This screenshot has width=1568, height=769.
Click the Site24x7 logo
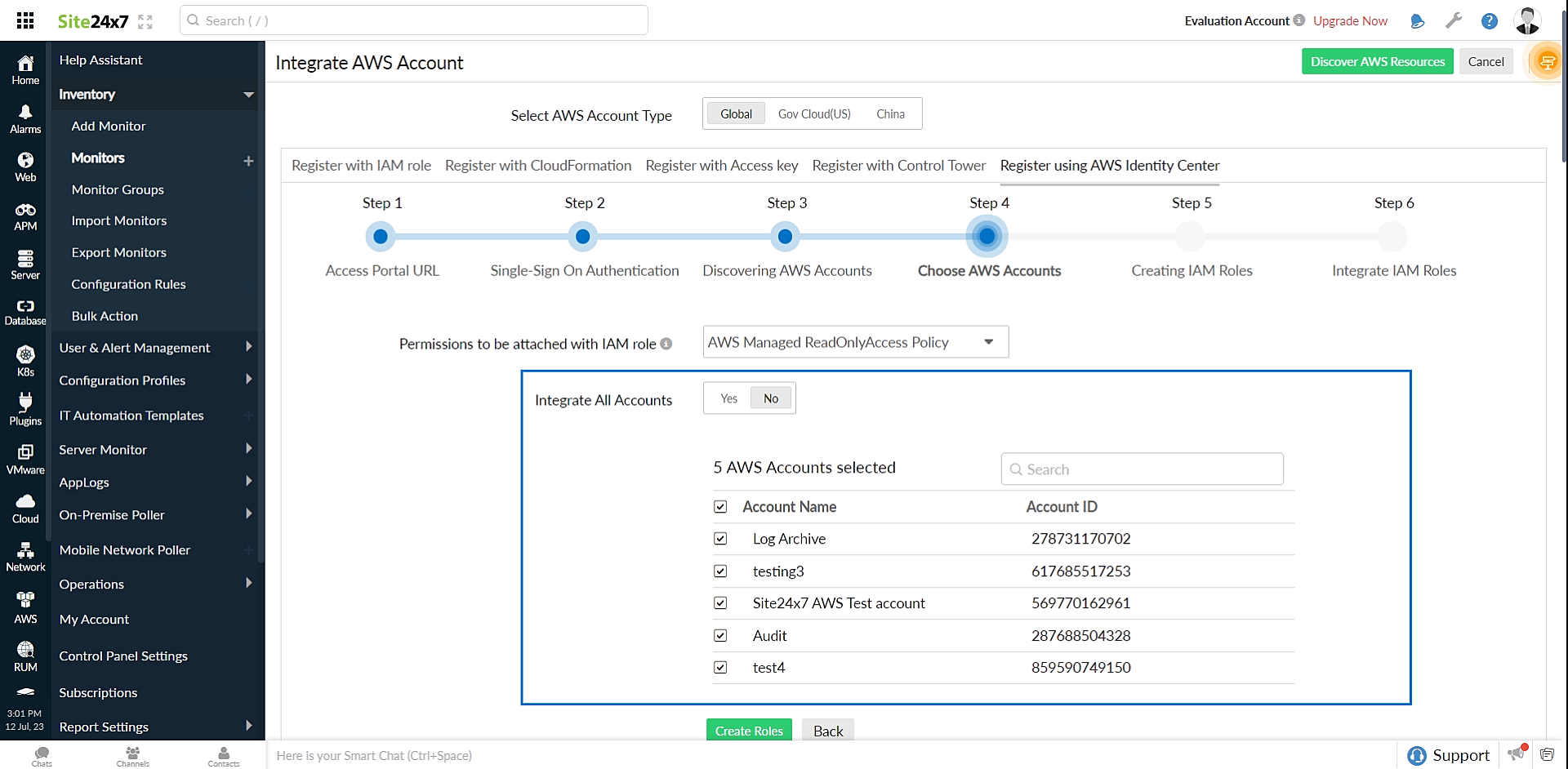coord(92,21)
